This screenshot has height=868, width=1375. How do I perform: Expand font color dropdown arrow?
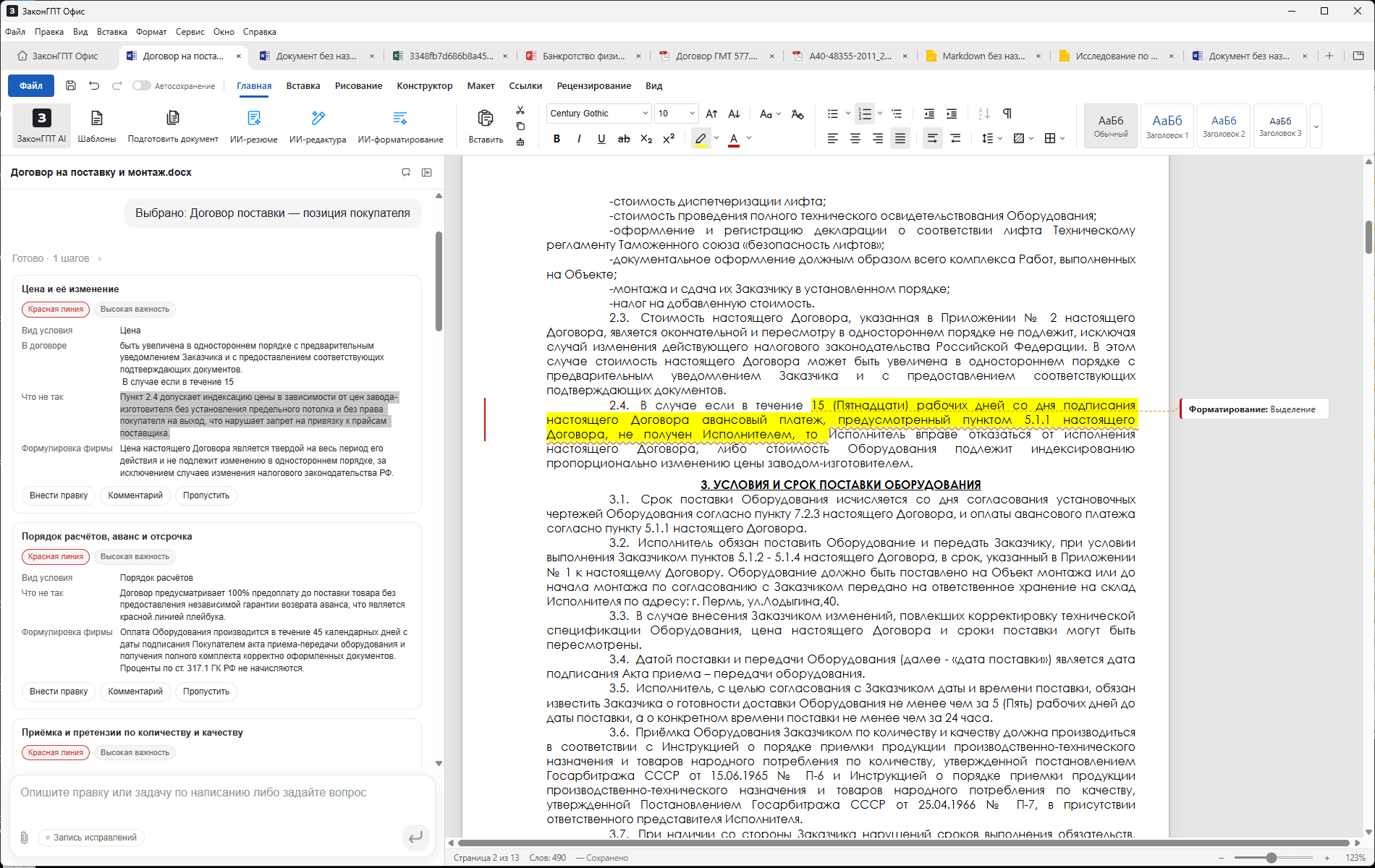749,138
